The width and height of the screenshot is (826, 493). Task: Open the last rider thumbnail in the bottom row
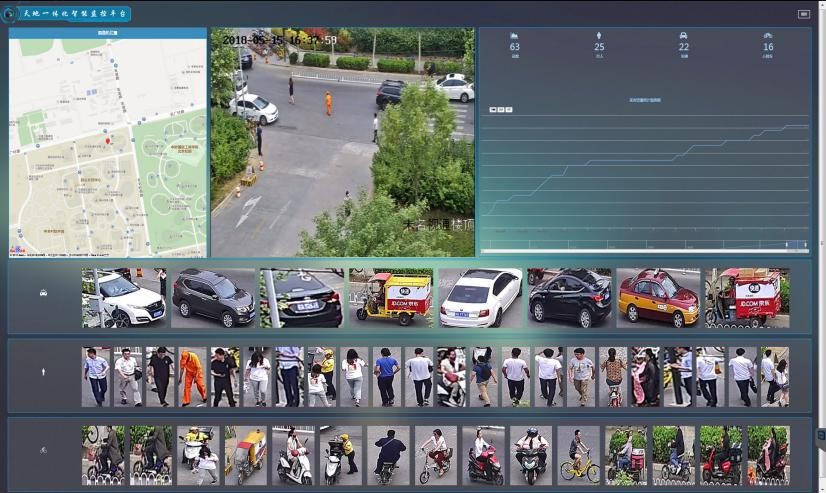(769, 456)
